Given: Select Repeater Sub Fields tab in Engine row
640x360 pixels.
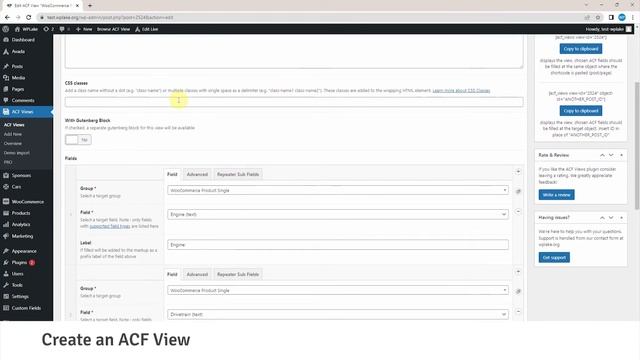Looking at the screenshot, I should pos(238,174).
